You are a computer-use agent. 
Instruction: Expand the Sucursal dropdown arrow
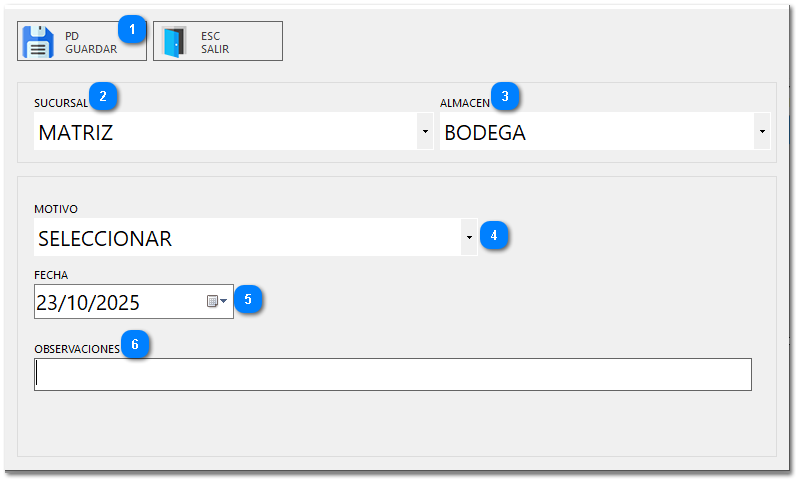(425, 131)
